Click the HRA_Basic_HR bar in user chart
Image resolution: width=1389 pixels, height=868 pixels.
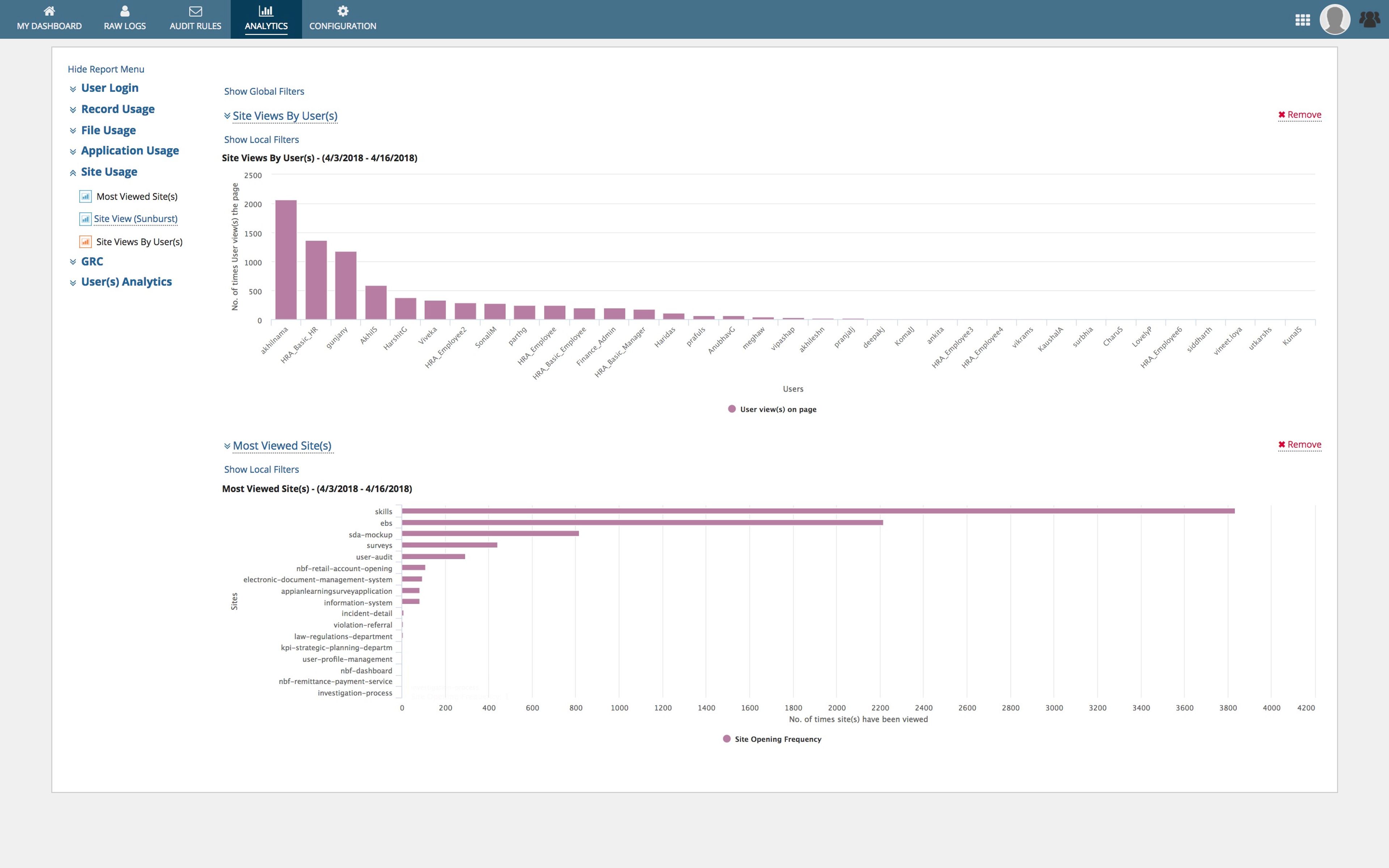tap(316, 280)
